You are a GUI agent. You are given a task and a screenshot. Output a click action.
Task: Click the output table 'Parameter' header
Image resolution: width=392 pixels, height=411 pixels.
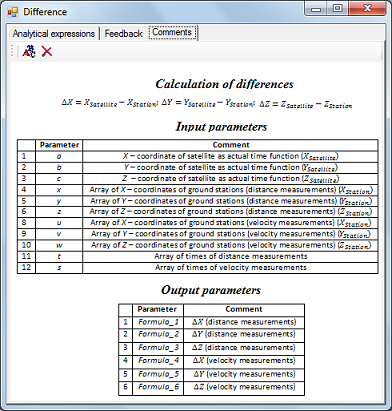[157, 309]
